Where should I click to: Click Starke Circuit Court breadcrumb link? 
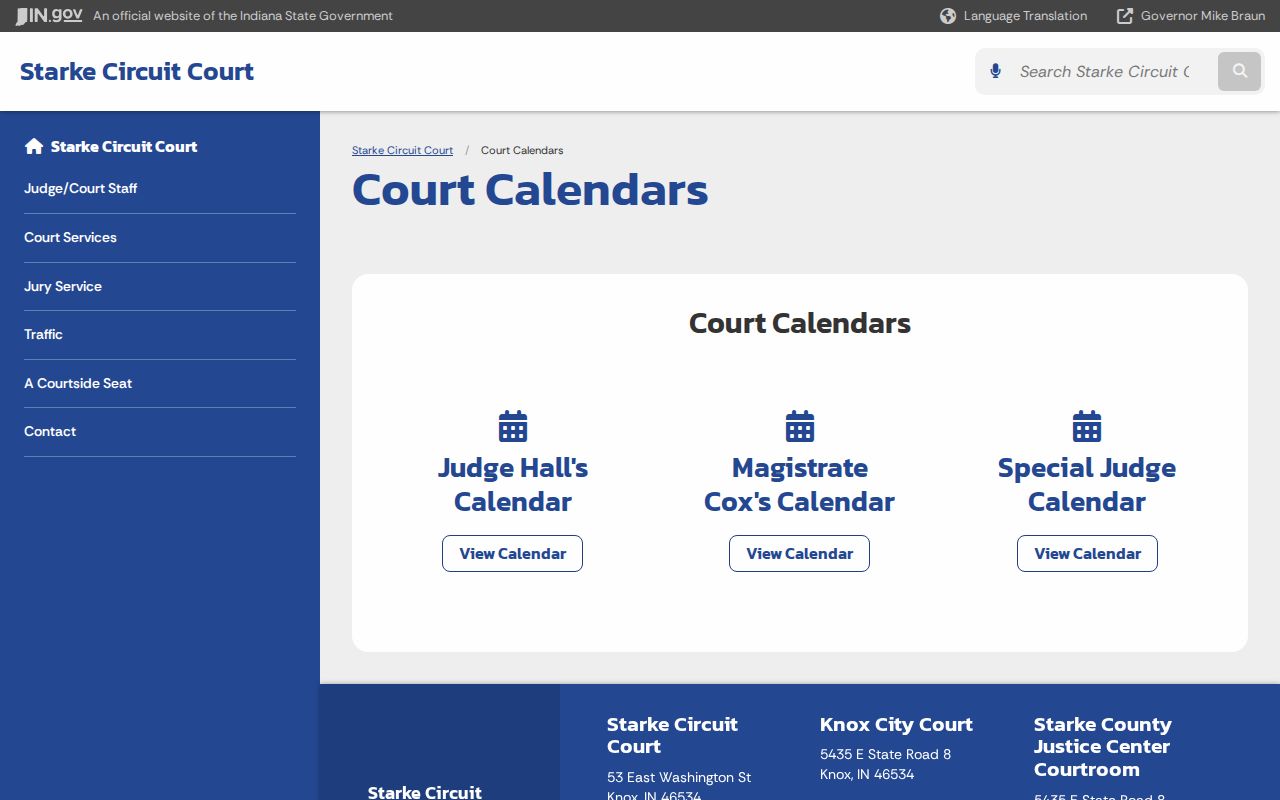(402, 150)
